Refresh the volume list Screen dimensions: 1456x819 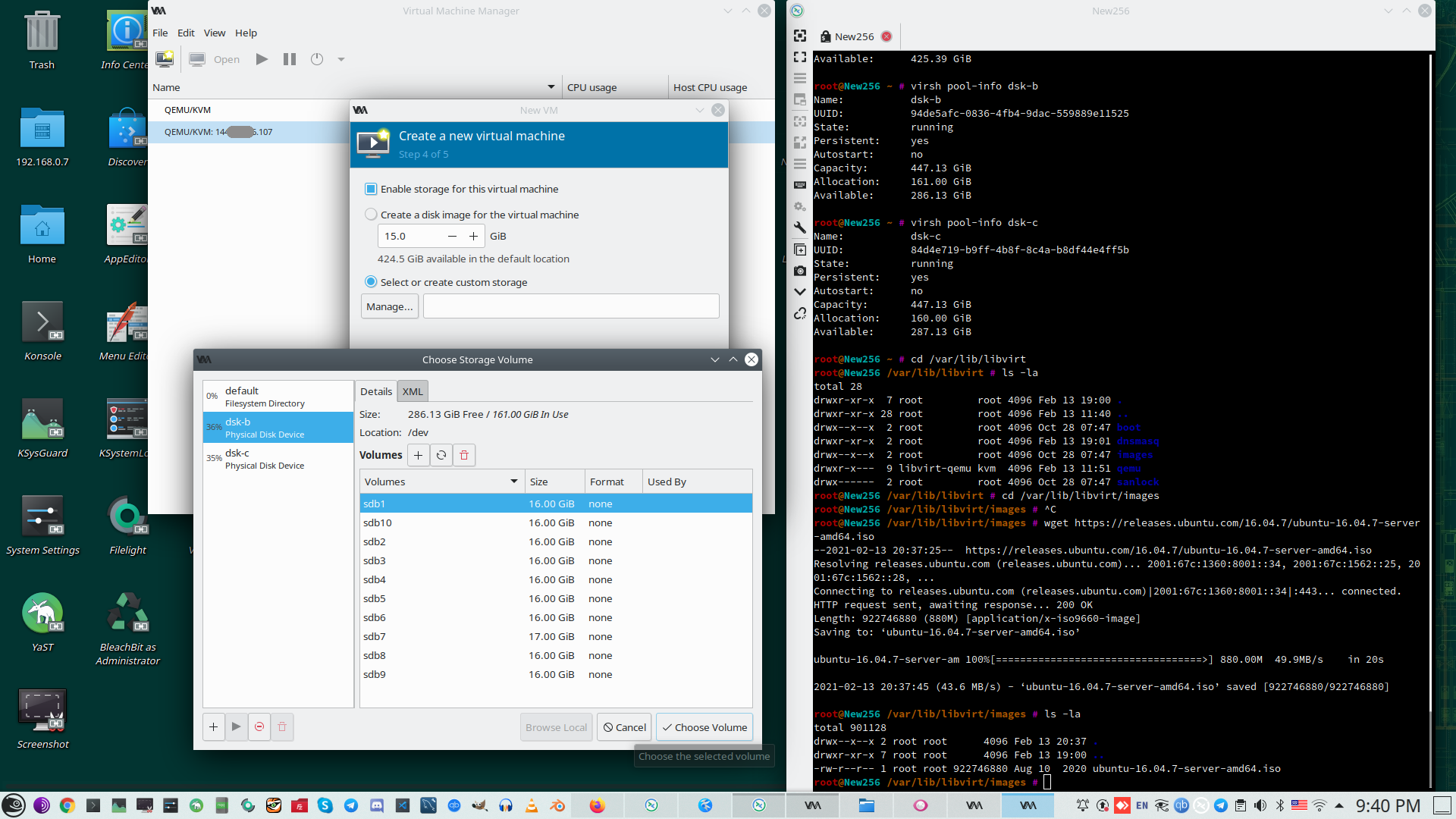441,455
